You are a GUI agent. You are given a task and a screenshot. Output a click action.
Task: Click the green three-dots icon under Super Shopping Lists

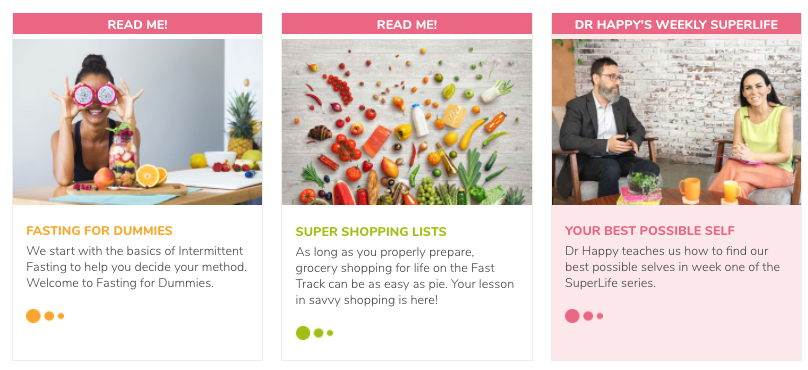(x=314, y=333)
